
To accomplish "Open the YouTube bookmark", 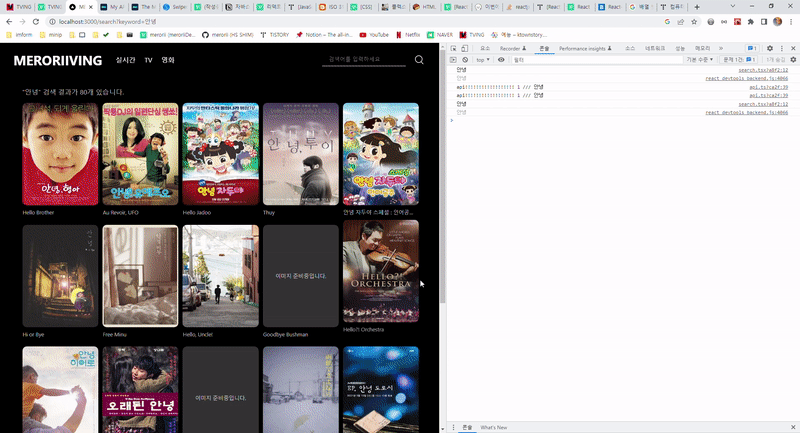I will click(x=374, y=35).
